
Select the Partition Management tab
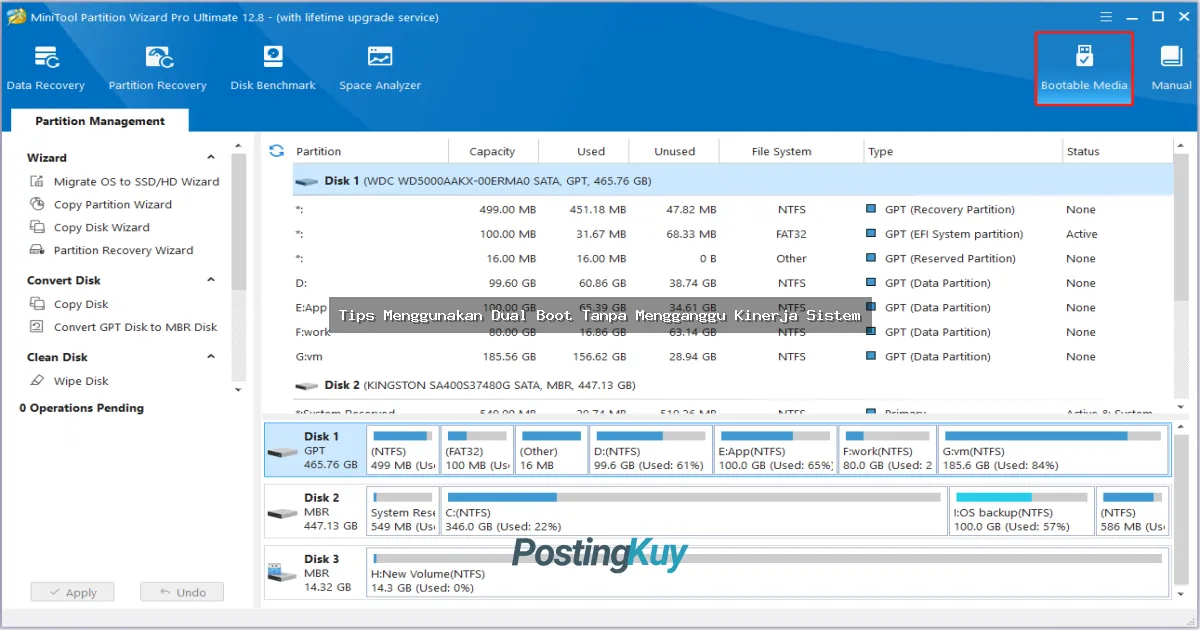click(100, 121)
